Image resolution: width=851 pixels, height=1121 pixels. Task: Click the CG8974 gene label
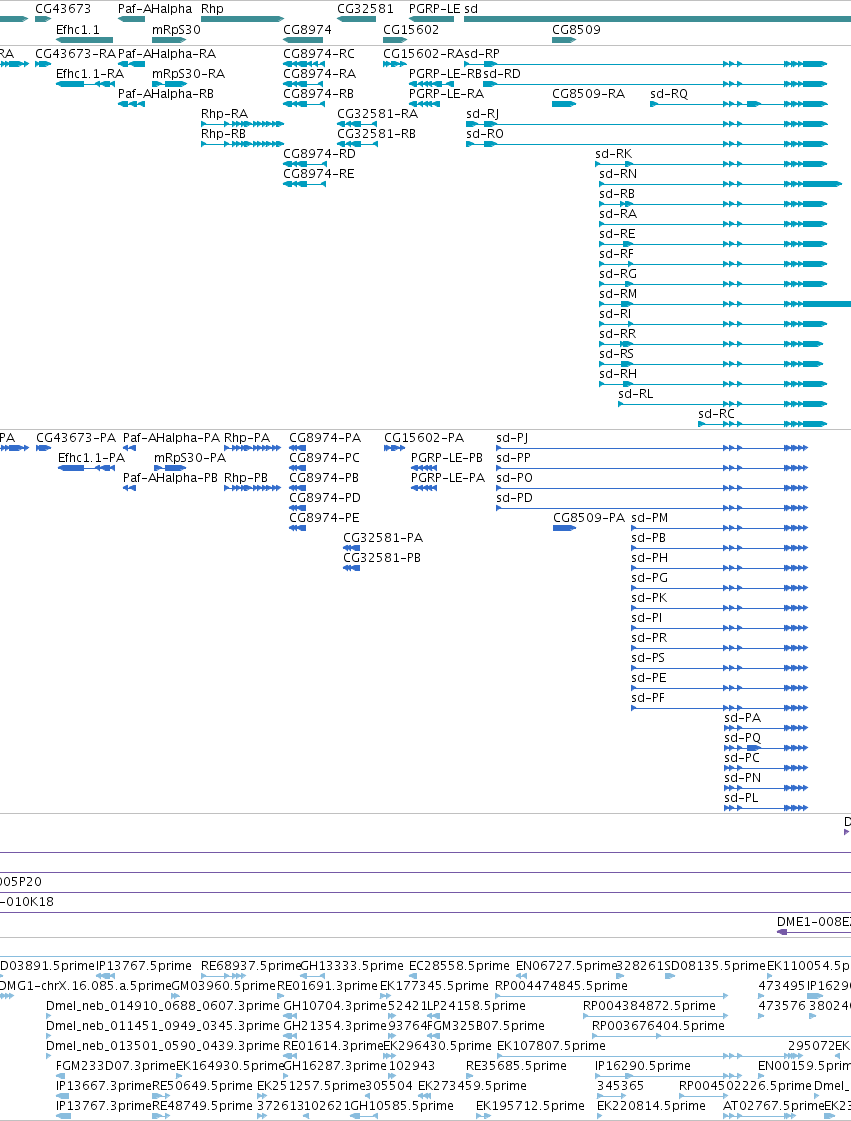point(308,30)
